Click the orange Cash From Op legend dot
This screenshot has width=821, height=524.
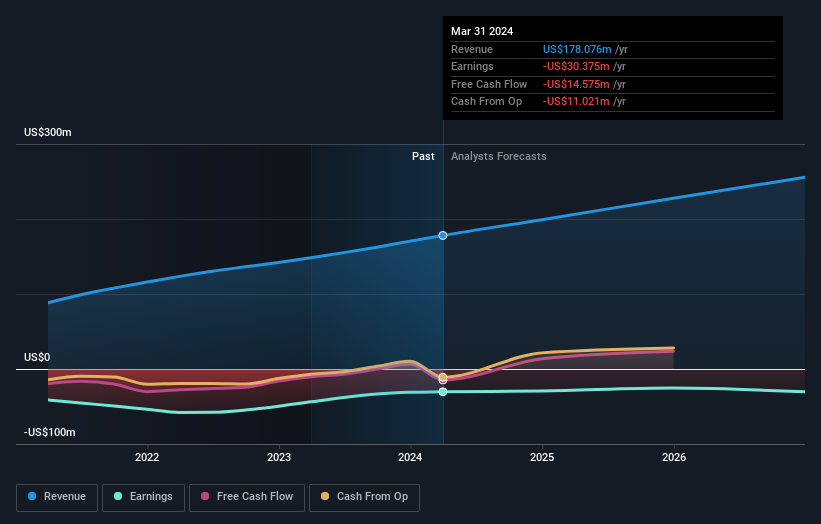[325, 496]
